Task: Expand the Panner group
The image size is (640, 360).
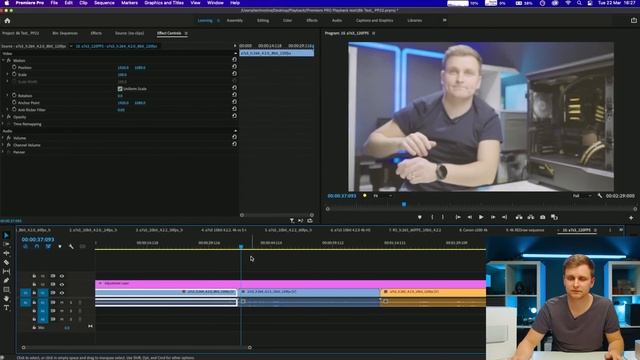Action: point(3,152)
